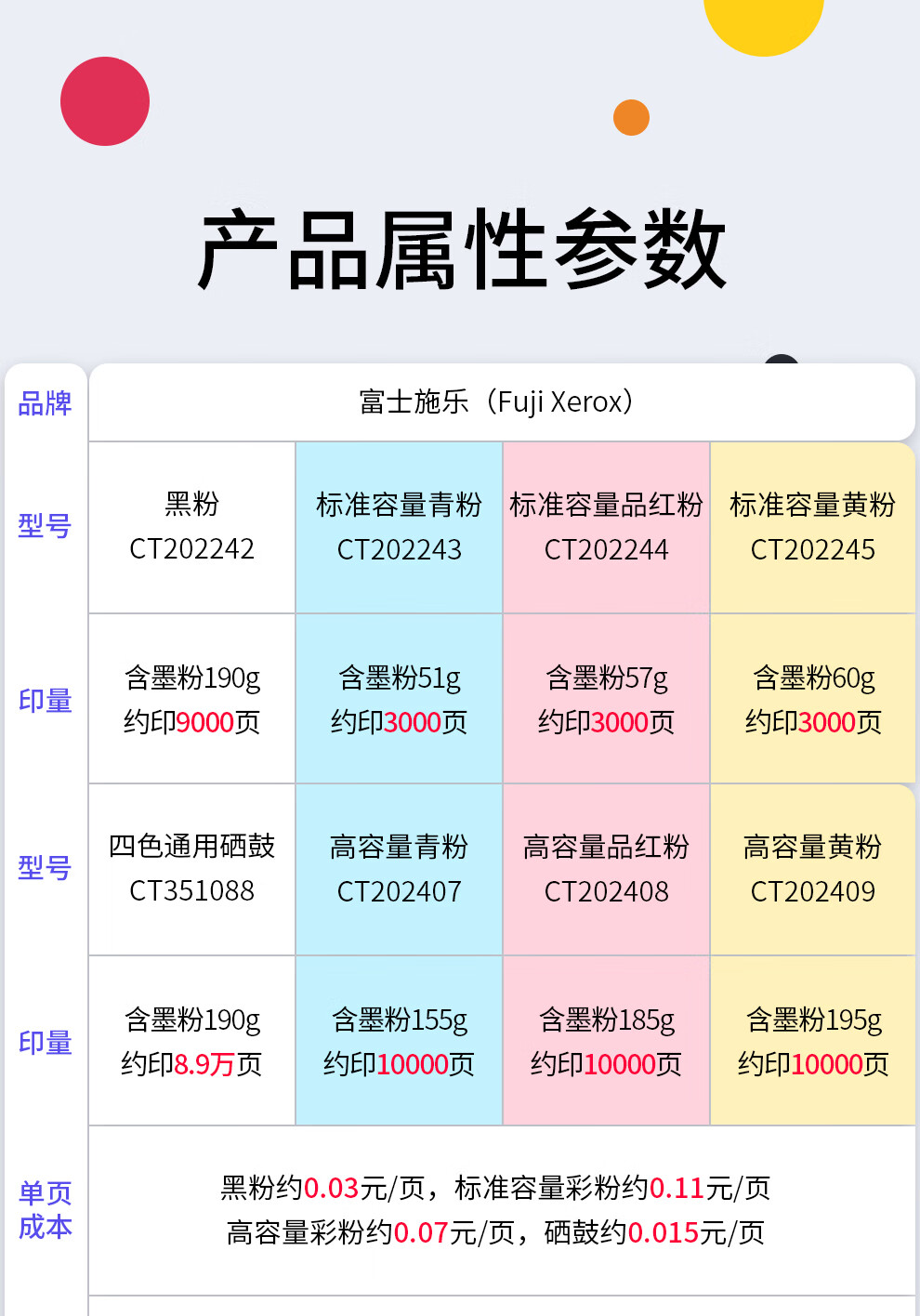
Task: Select the 品牌 row label
Action: pos(45,403)
